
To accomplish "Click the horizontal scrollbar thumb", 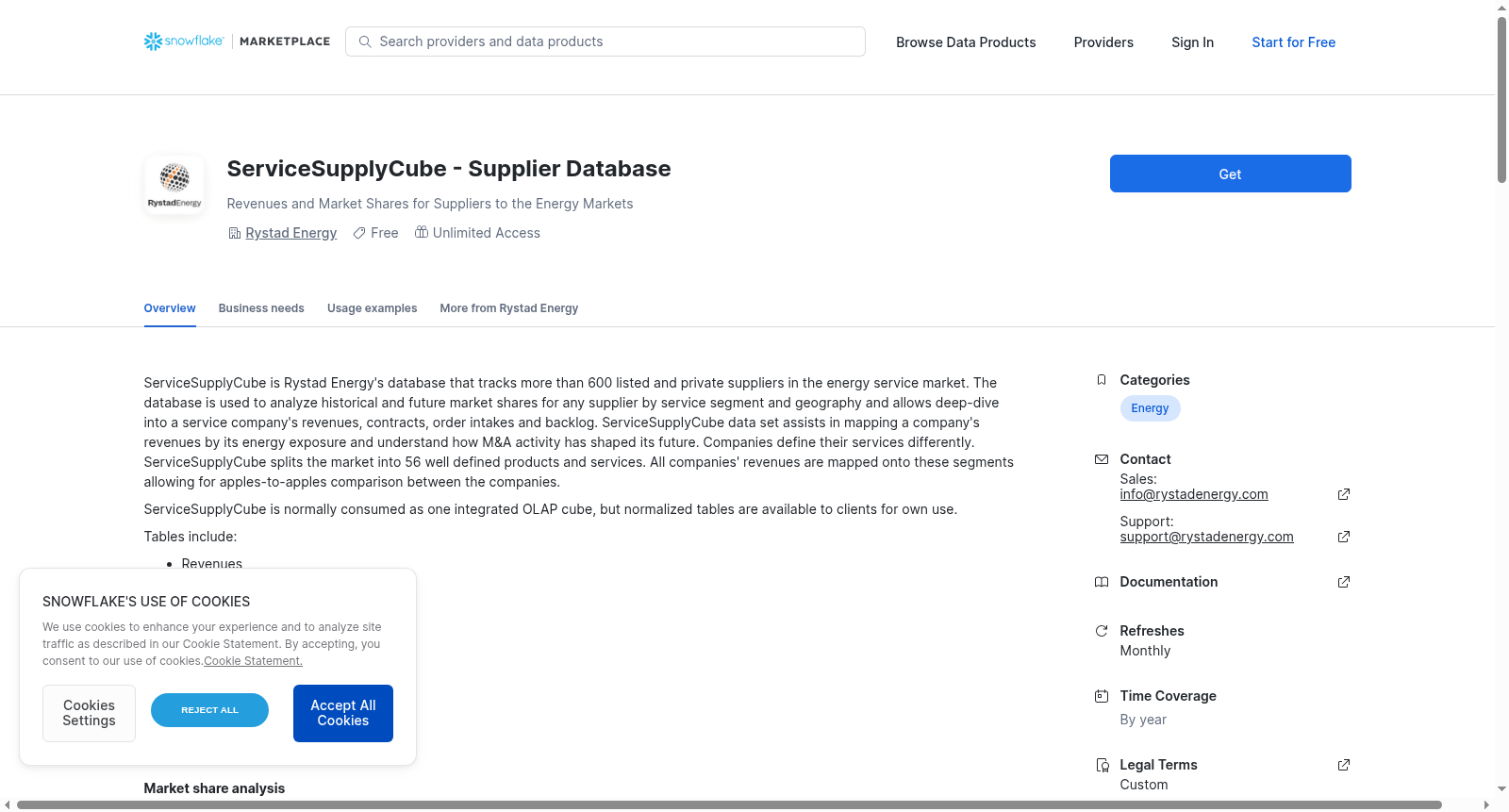I will [729, 804].
